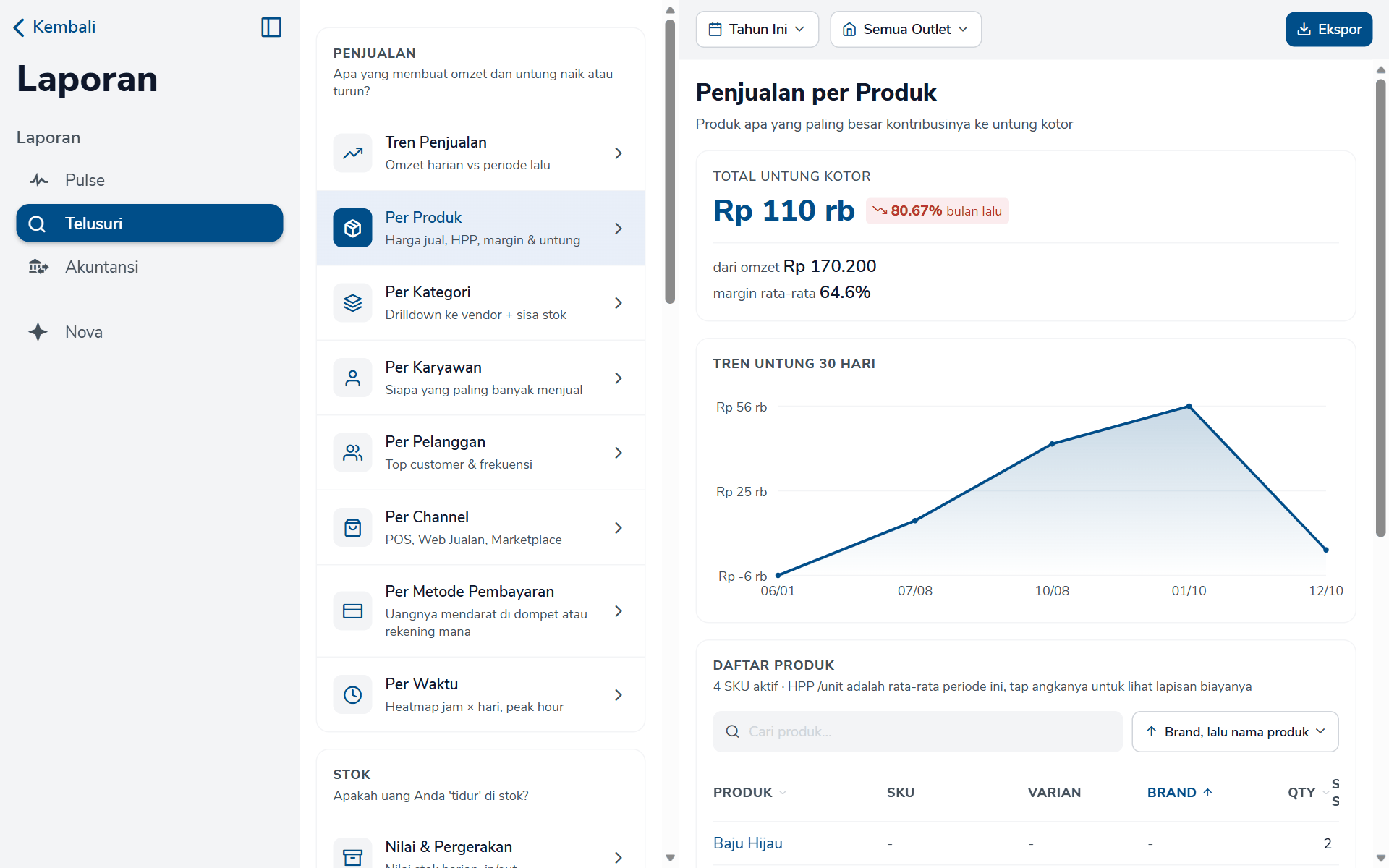Open Per Channel report
Screen dimensions: 1389x868
[x=480, y=528]
